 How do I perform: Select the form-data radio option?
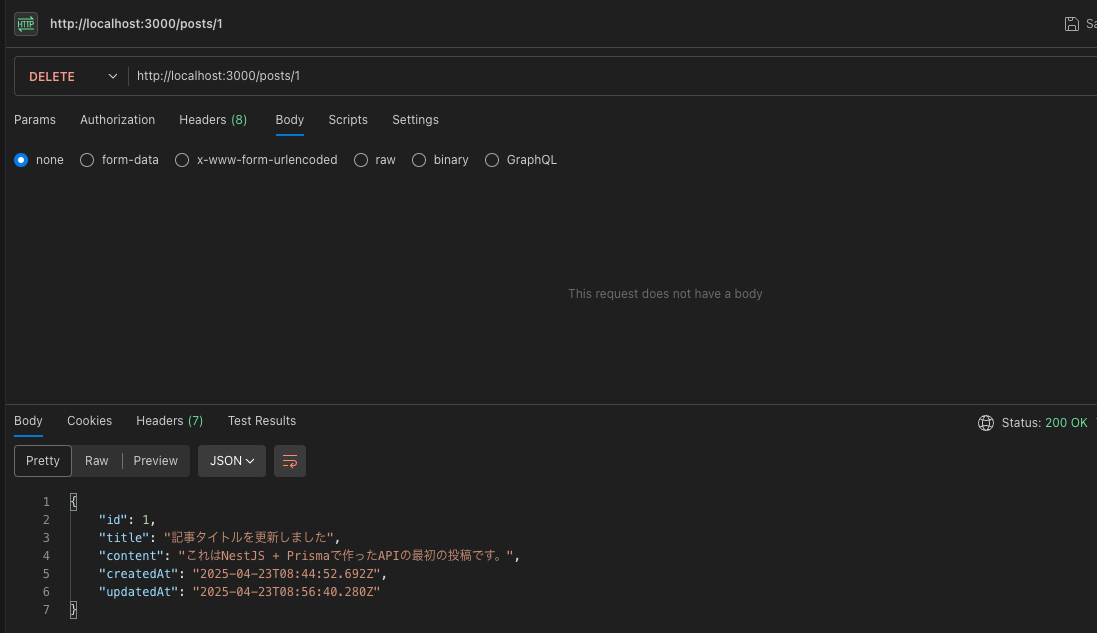click(87, 160)
